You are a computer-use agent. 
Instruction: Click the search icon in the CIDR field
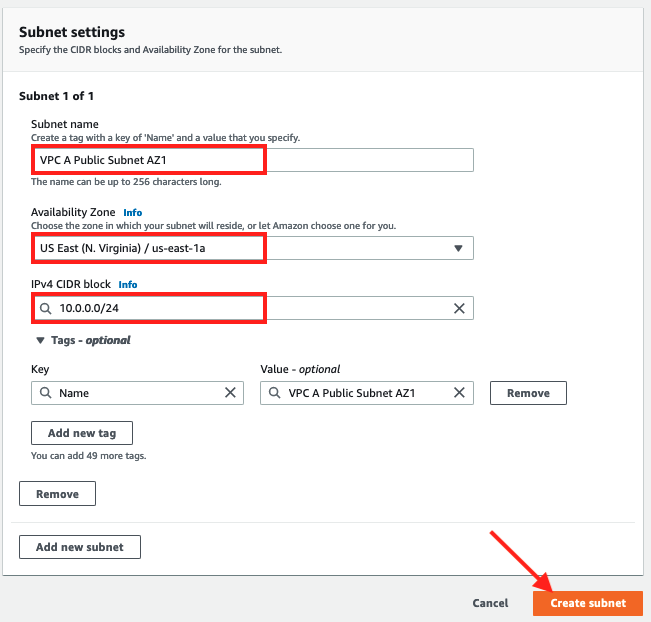tap(46, 309)
